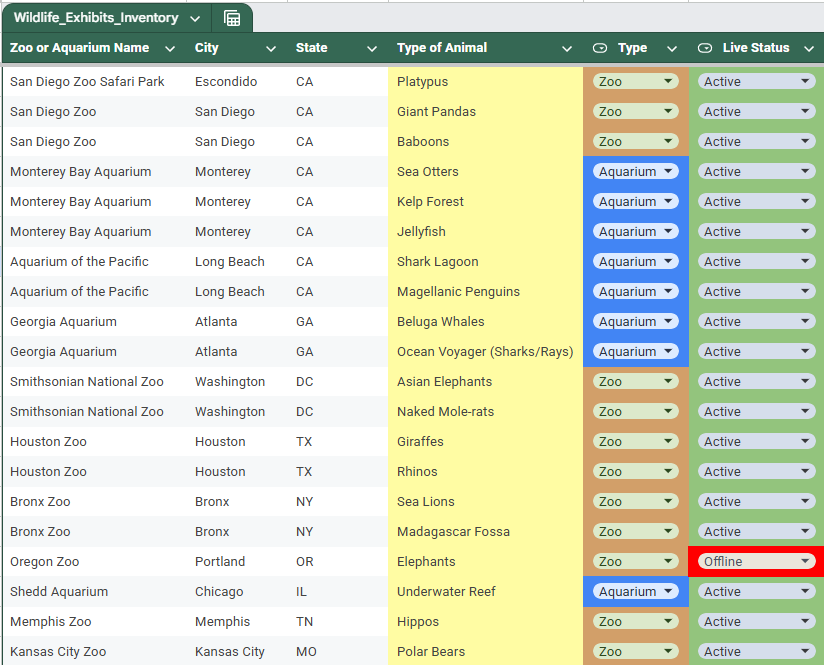Screen dimensions: 824x665
Task: Click the dropdown-type icon beside the Type header
Action: coord(600,48)
